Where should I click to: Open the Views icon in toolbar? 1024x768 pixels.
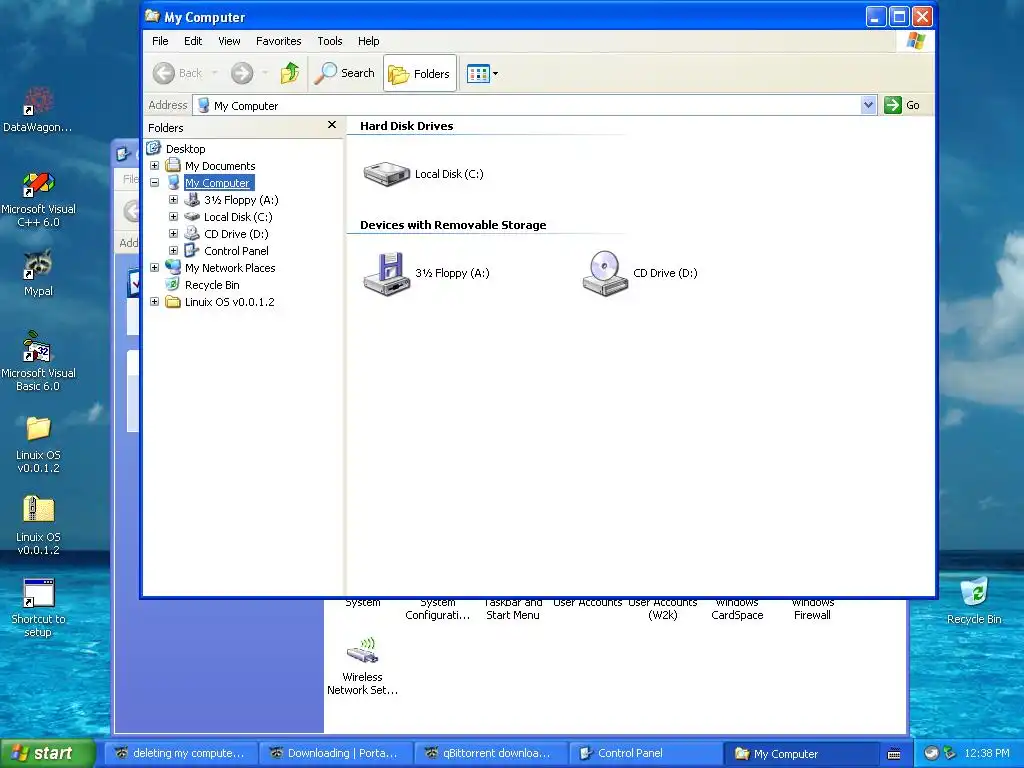pyautogui.click(x=478, y=74)
